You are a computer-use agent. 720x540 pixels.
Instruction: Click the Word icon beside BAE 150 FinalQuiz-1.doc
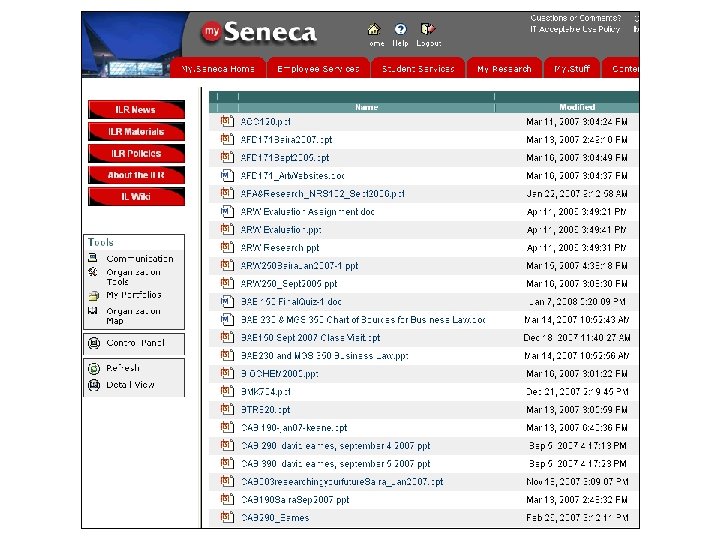click(227, 301)
